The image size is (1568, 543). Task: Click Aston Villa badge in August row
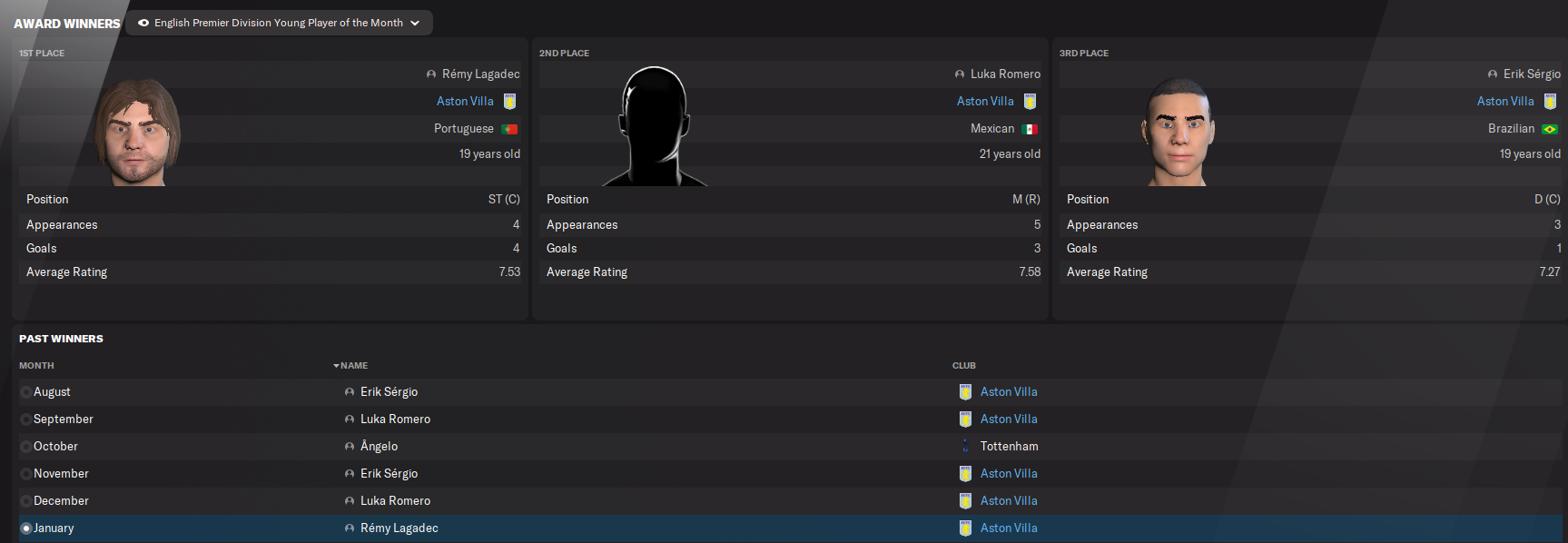pos(965,392)
